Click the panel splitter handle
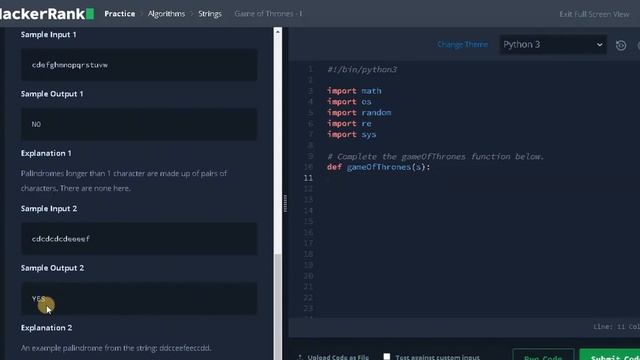Image resolution: width=640 pixels, height=360 pixels. pyautogui.click(x=285, y=203)
